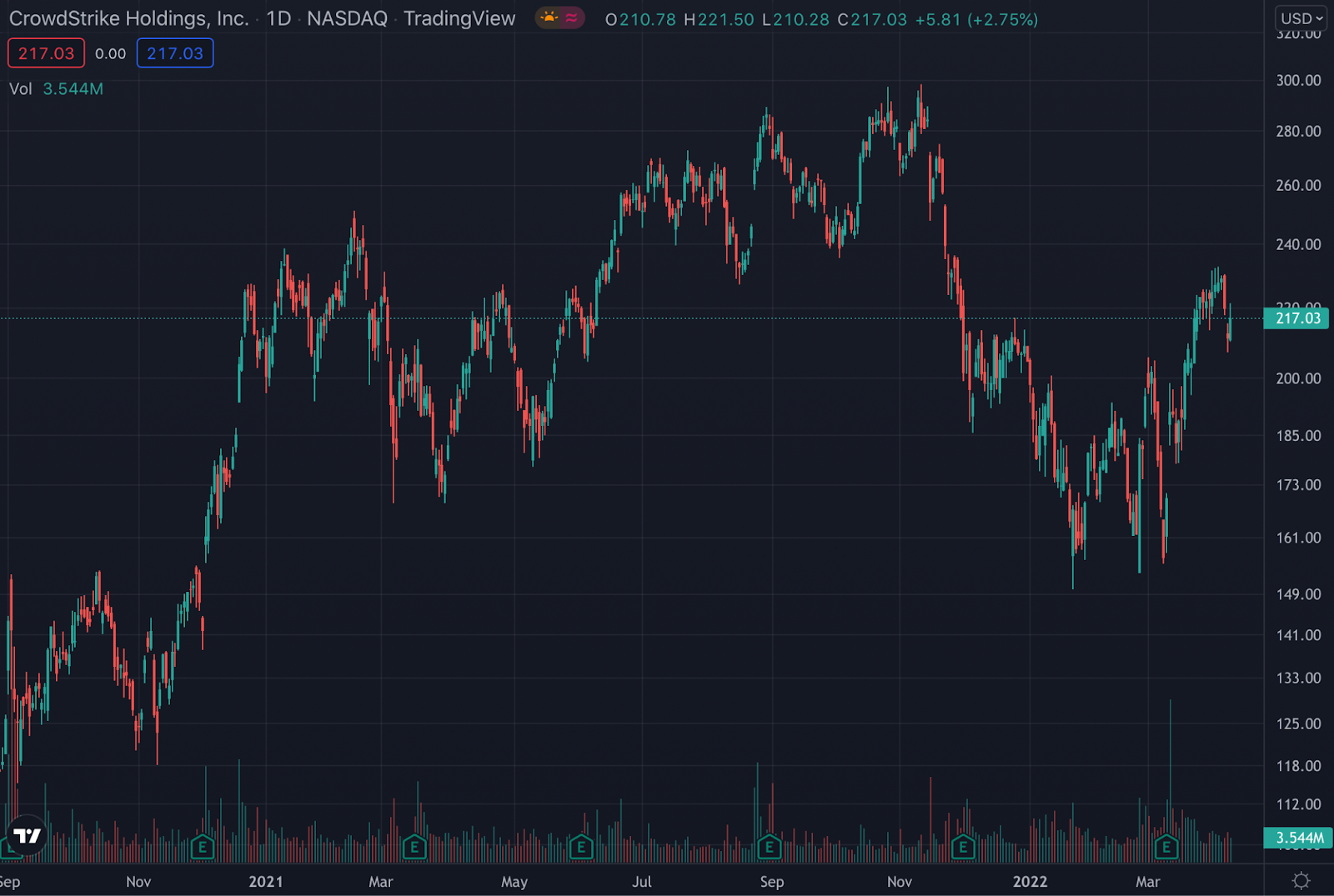
Task: Click the 3.544M volume value in legend
Action: [x=73, y=88]
